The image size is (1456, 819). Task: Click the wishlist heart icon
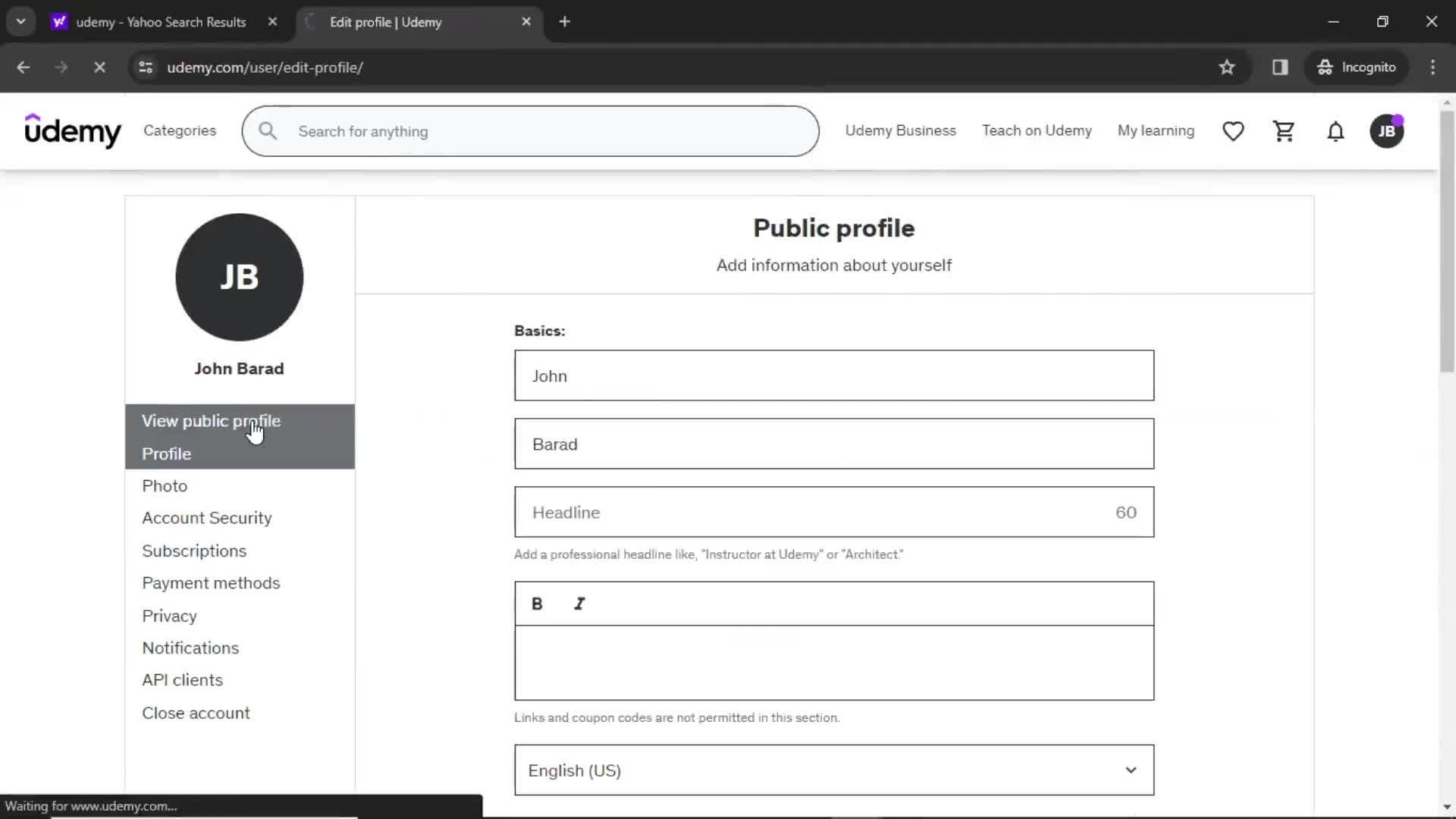pyautogui.click(x=1233, y=131)
